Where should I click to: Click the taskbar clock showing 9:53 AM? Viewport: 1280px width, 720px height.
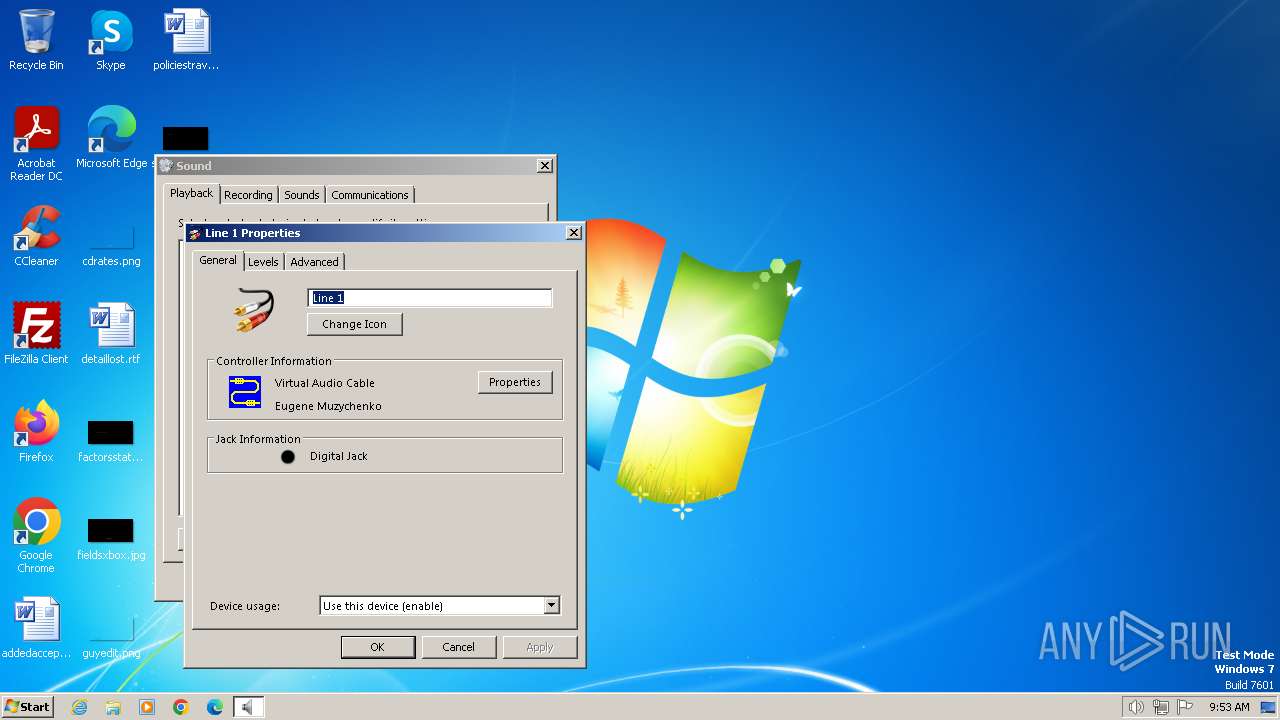pos(1229,707)
